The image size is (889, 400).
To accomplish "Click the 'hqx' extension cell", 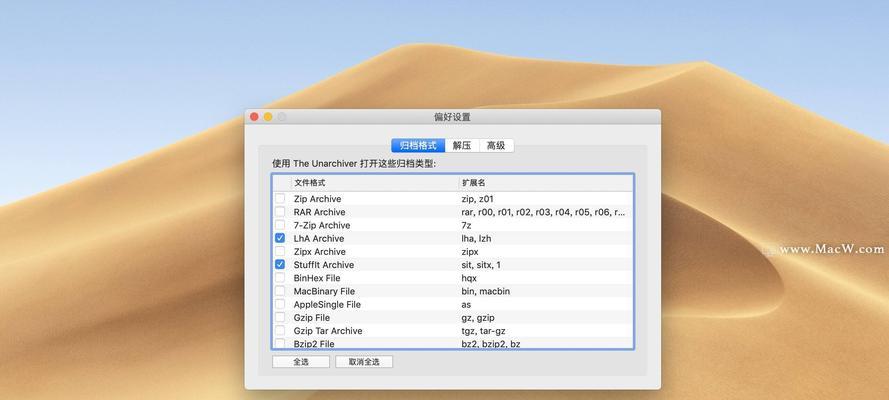I will click(x=469, y=278).
